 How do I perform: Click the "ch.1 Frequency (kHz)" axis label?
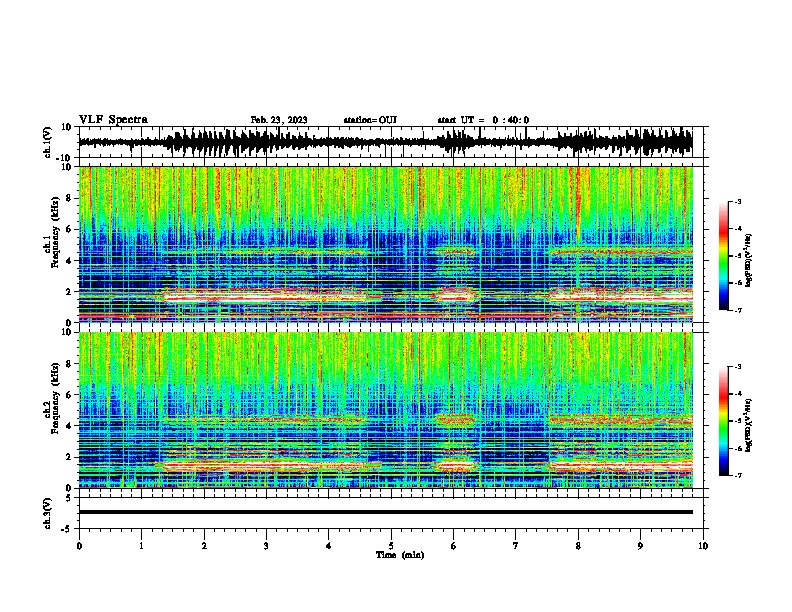coord(51,232)
